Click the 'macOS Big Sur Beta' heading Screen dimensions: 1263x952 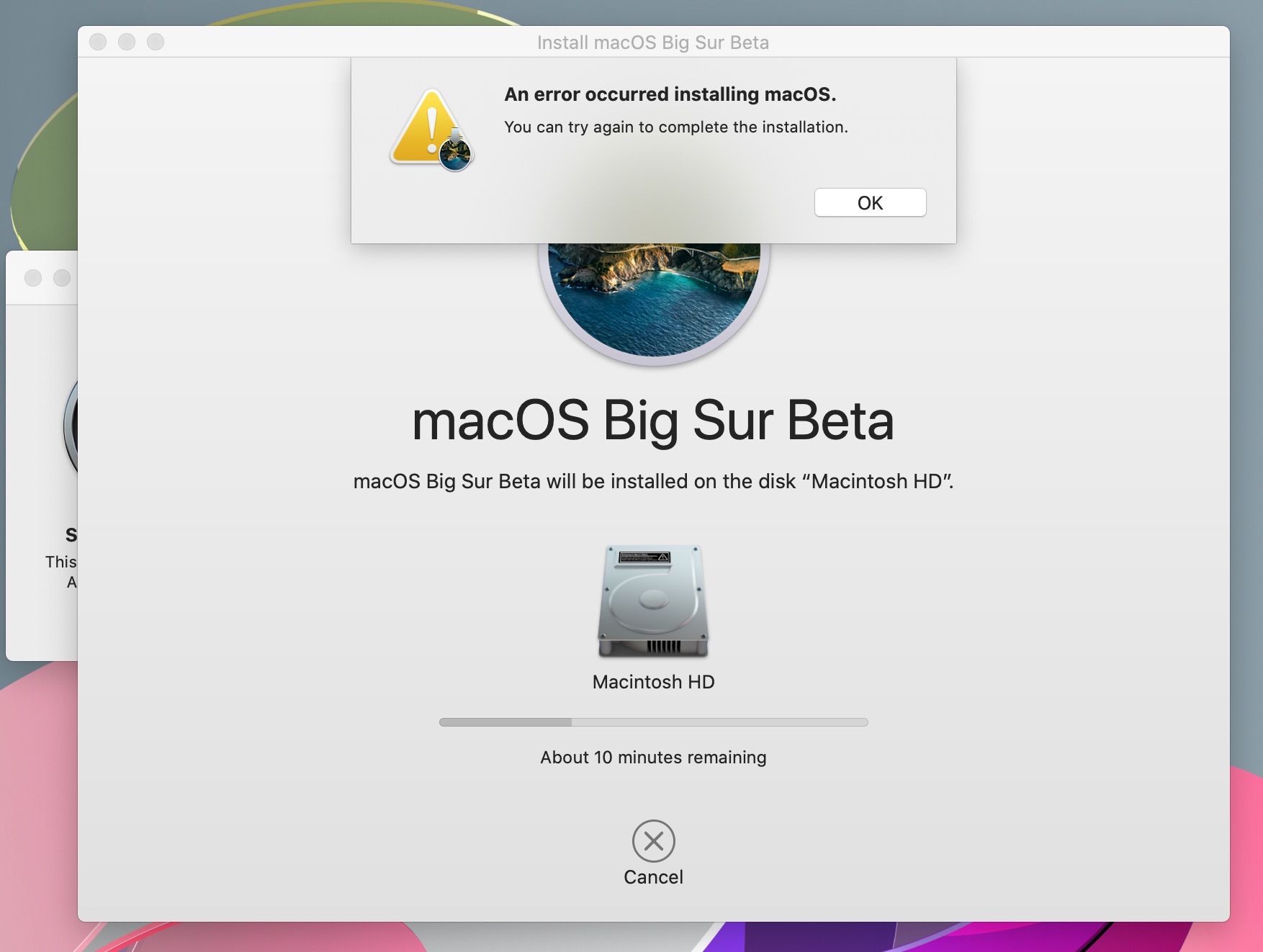click(653, 421)
